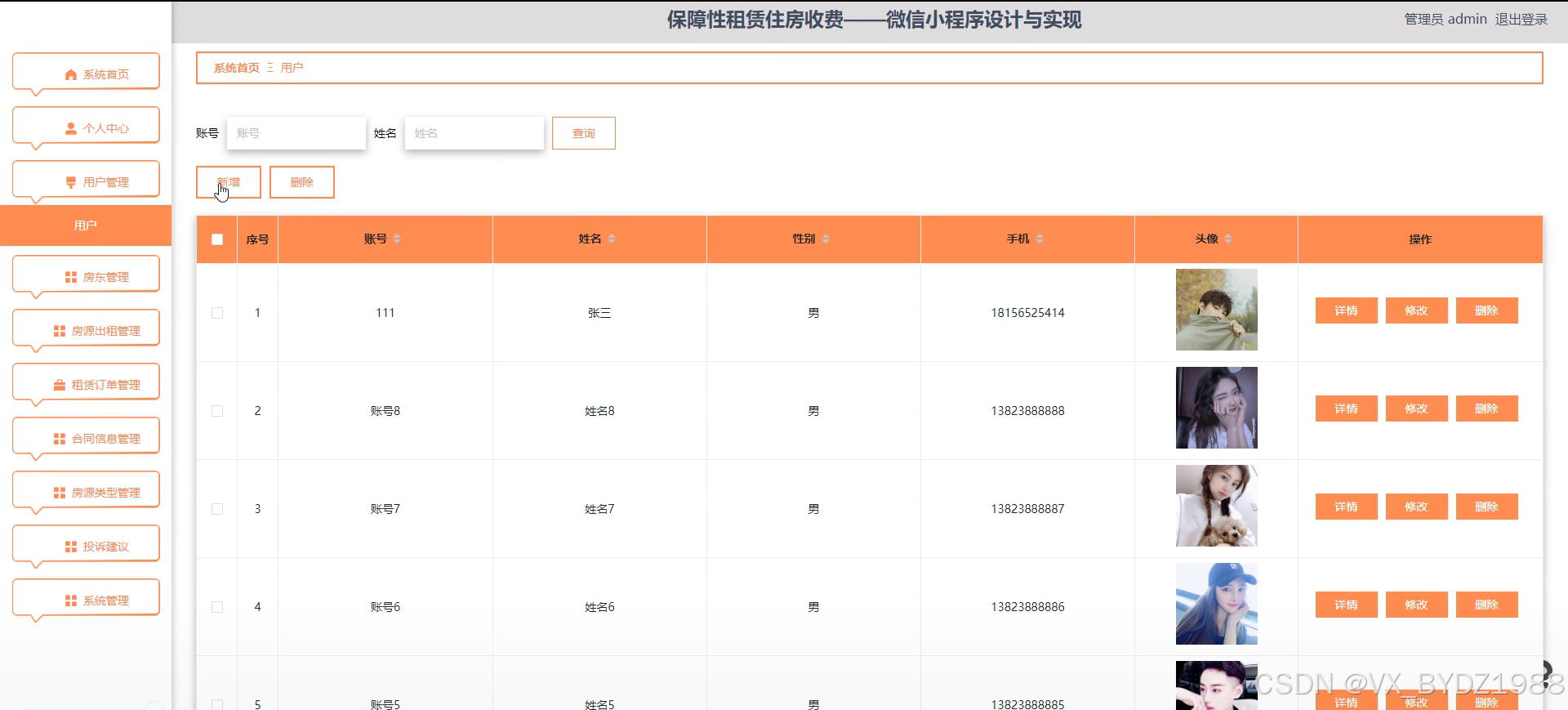This screenshot has height=710, width=1568.
Task: Expand the 用户管理 sidebar menu
Action: point(86,181)
